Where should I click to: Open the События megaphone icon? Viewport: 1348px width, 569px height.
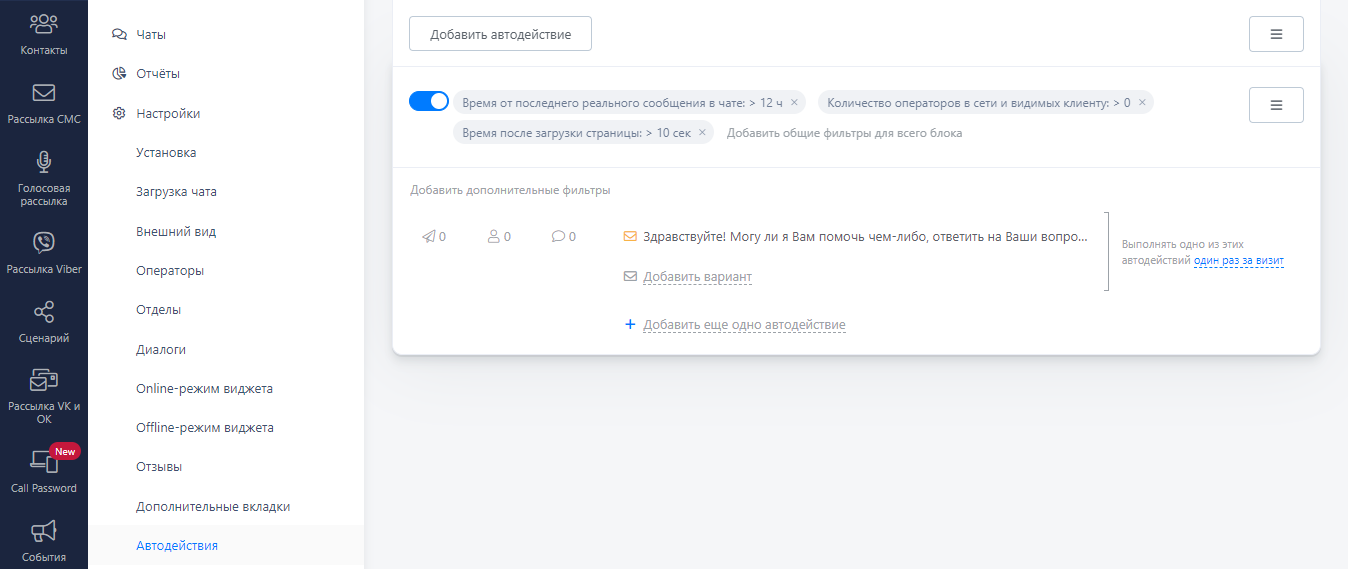click(x=43, y=531)
